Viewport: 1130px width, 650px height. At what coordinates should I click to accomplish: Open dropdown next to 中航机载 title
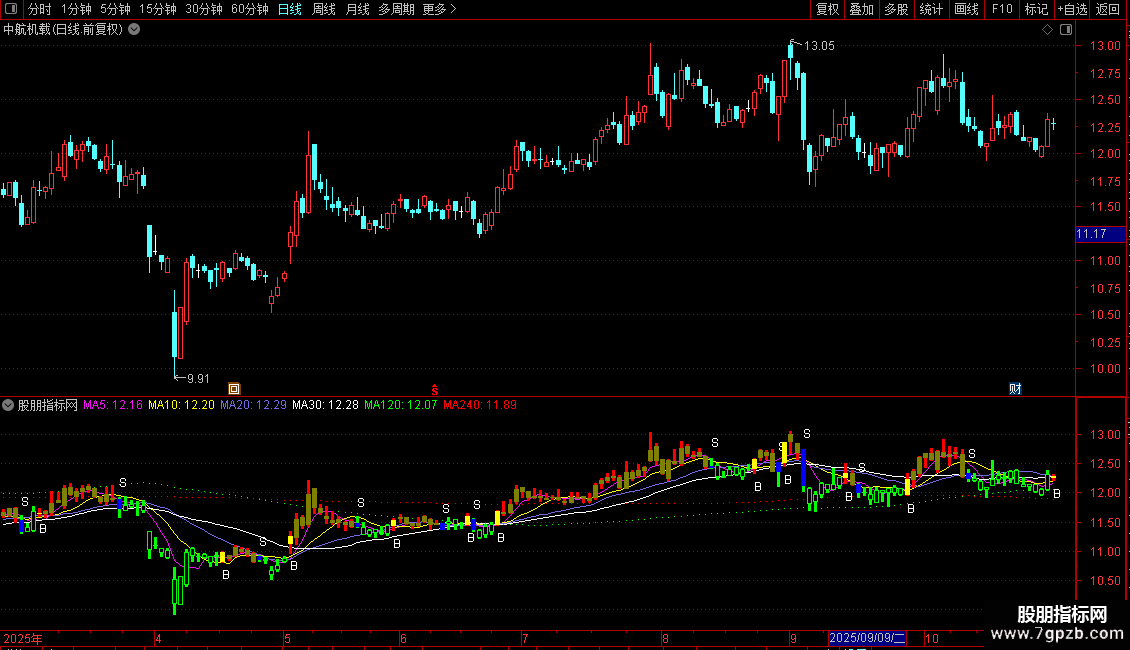click(134, 30)
